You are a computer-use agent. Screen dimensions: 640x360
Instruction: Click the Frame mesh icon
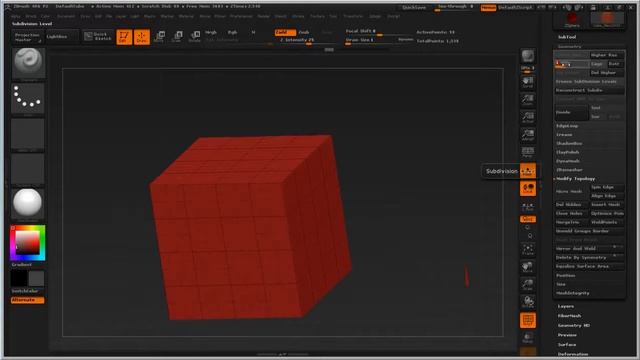click(528, 249)
